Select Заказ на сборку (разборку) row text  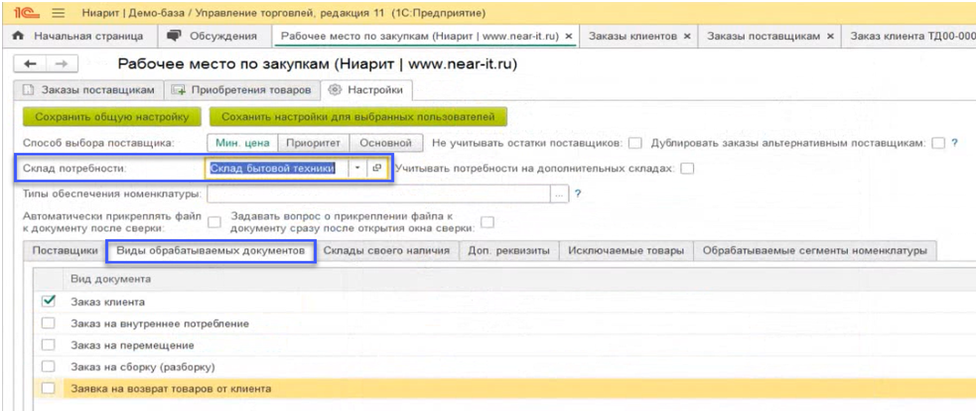(x=142, y=366)
